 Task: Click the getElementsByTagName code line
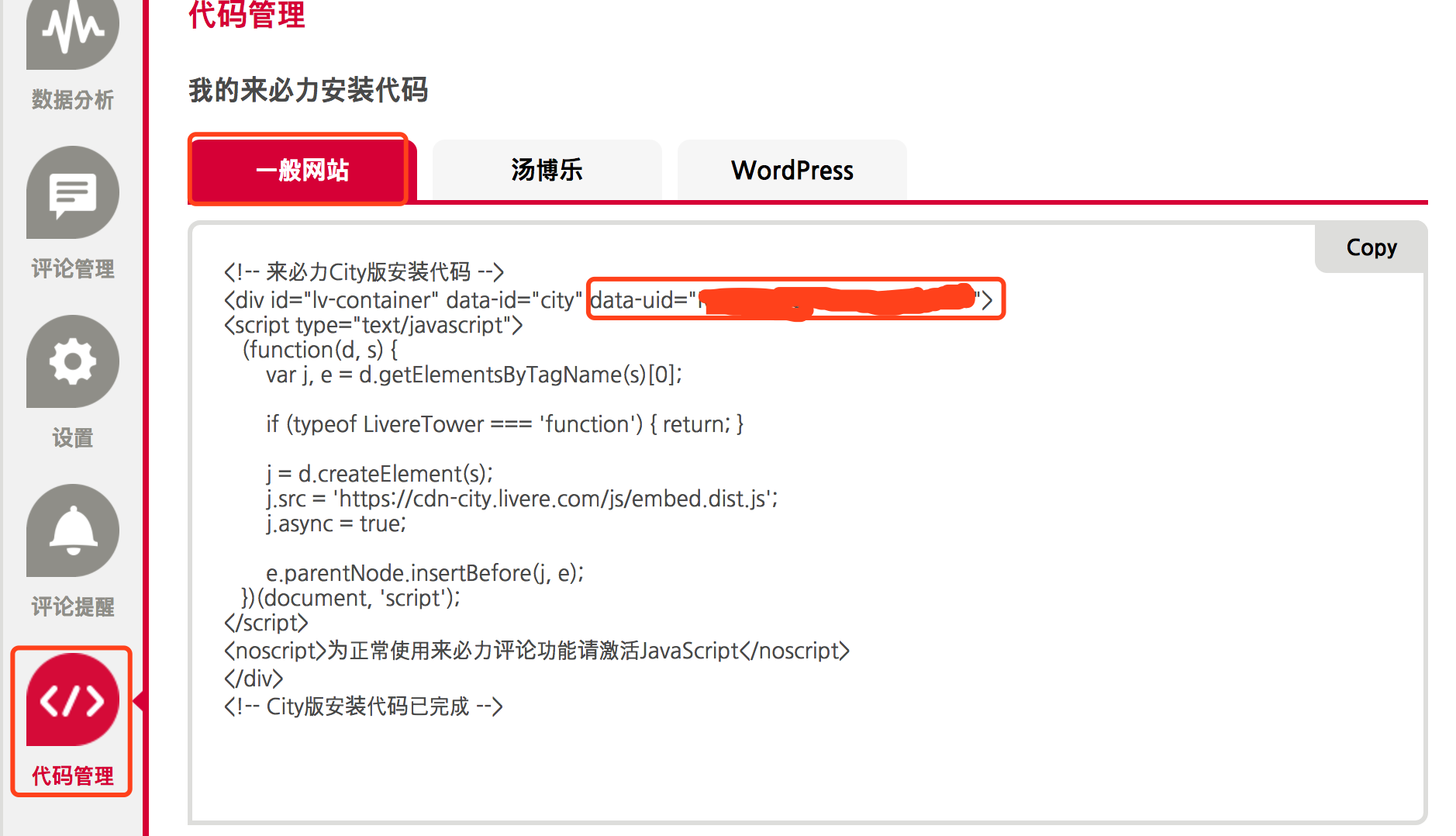tap(474, 375)
